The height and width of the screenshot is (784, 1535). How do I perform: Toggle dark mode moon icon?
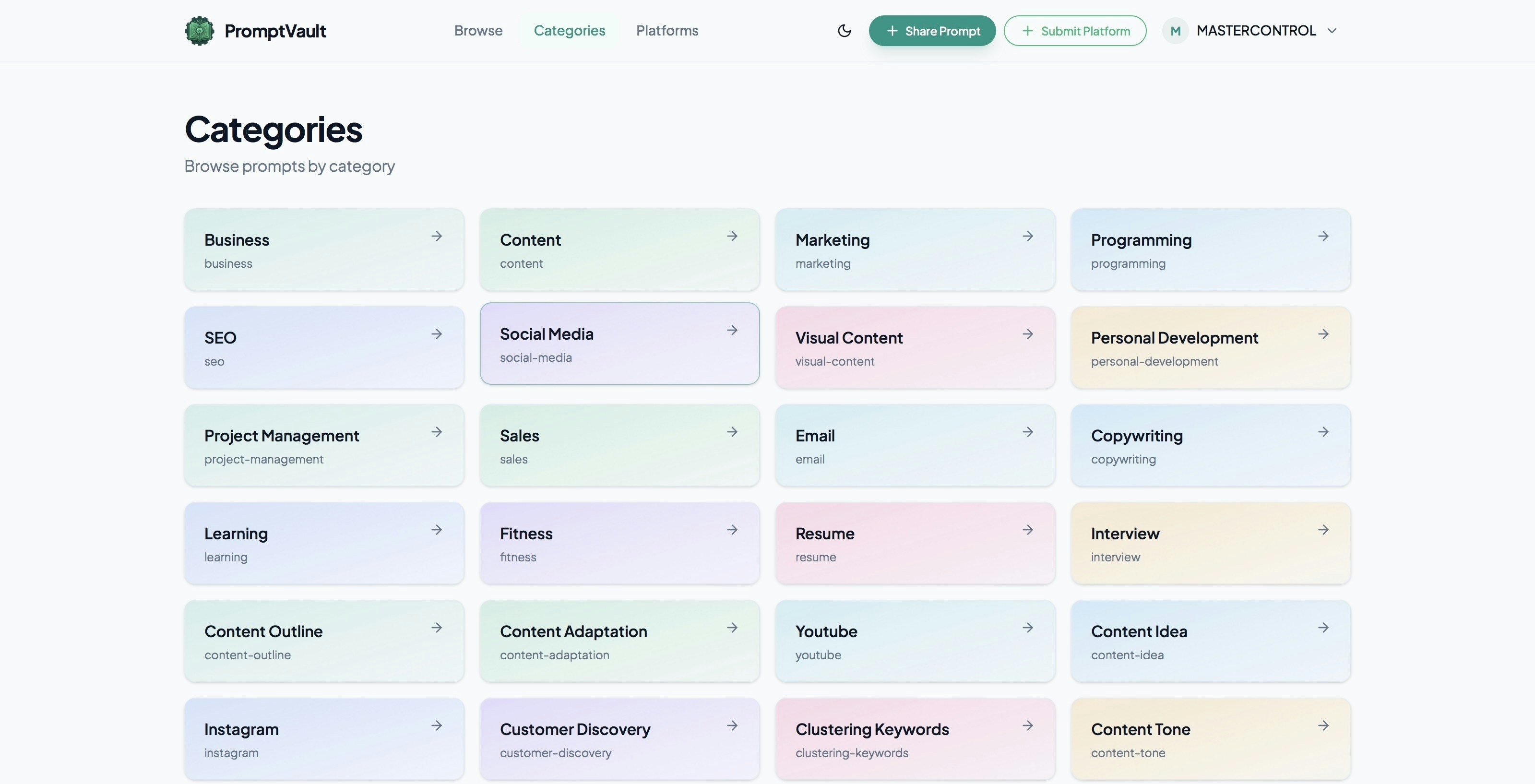(x=844, y=30)
